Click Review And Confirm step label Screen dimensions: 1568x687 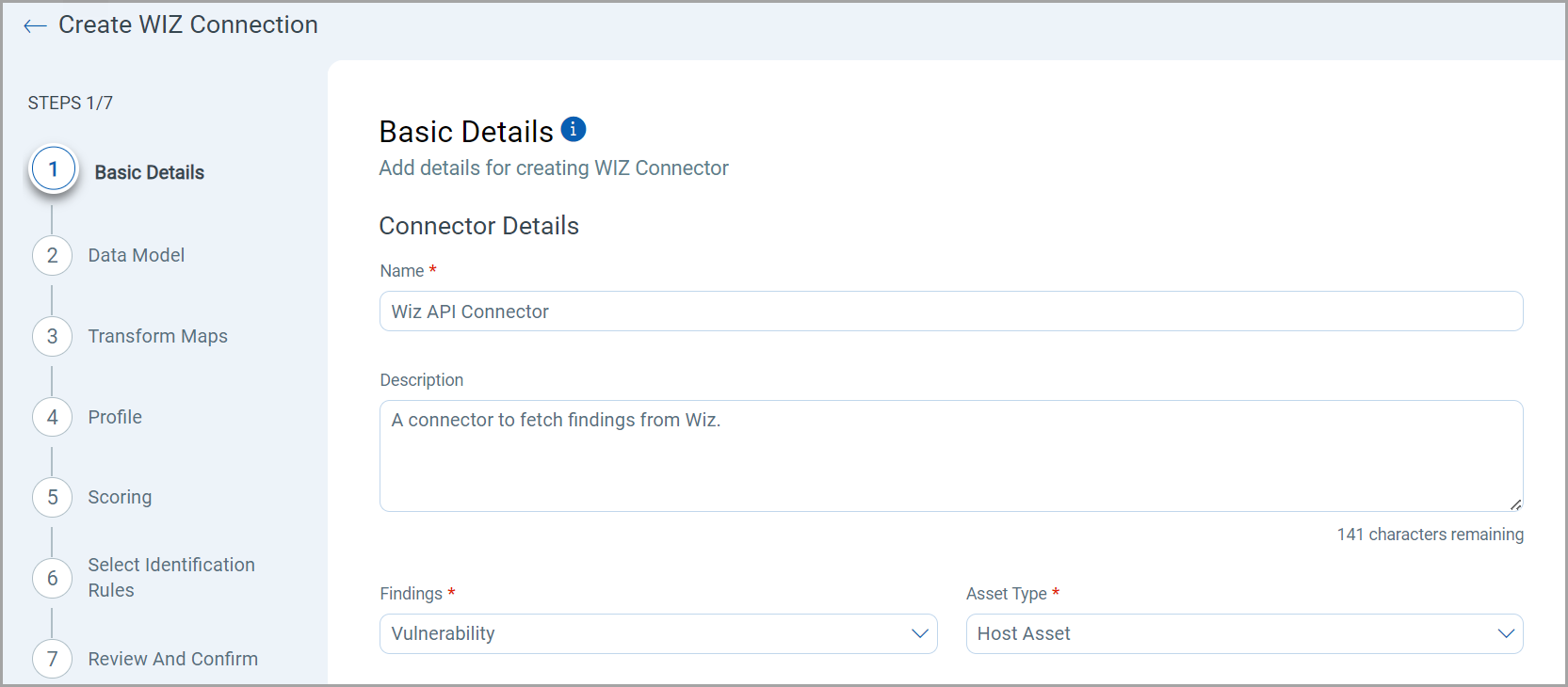point(173,660)
